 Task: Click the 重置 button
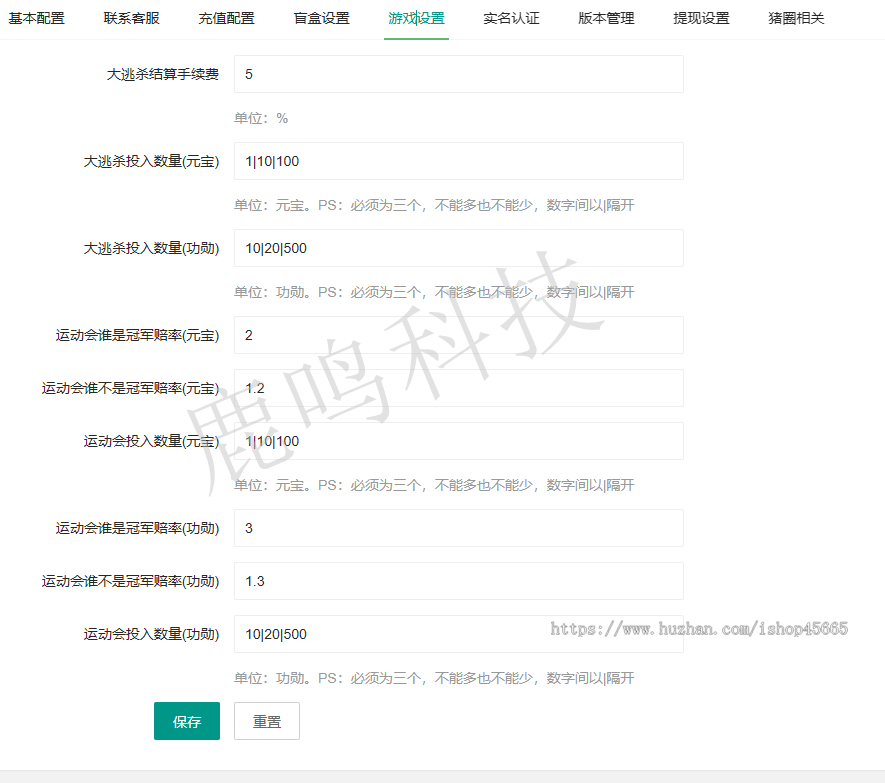[267, 721]
